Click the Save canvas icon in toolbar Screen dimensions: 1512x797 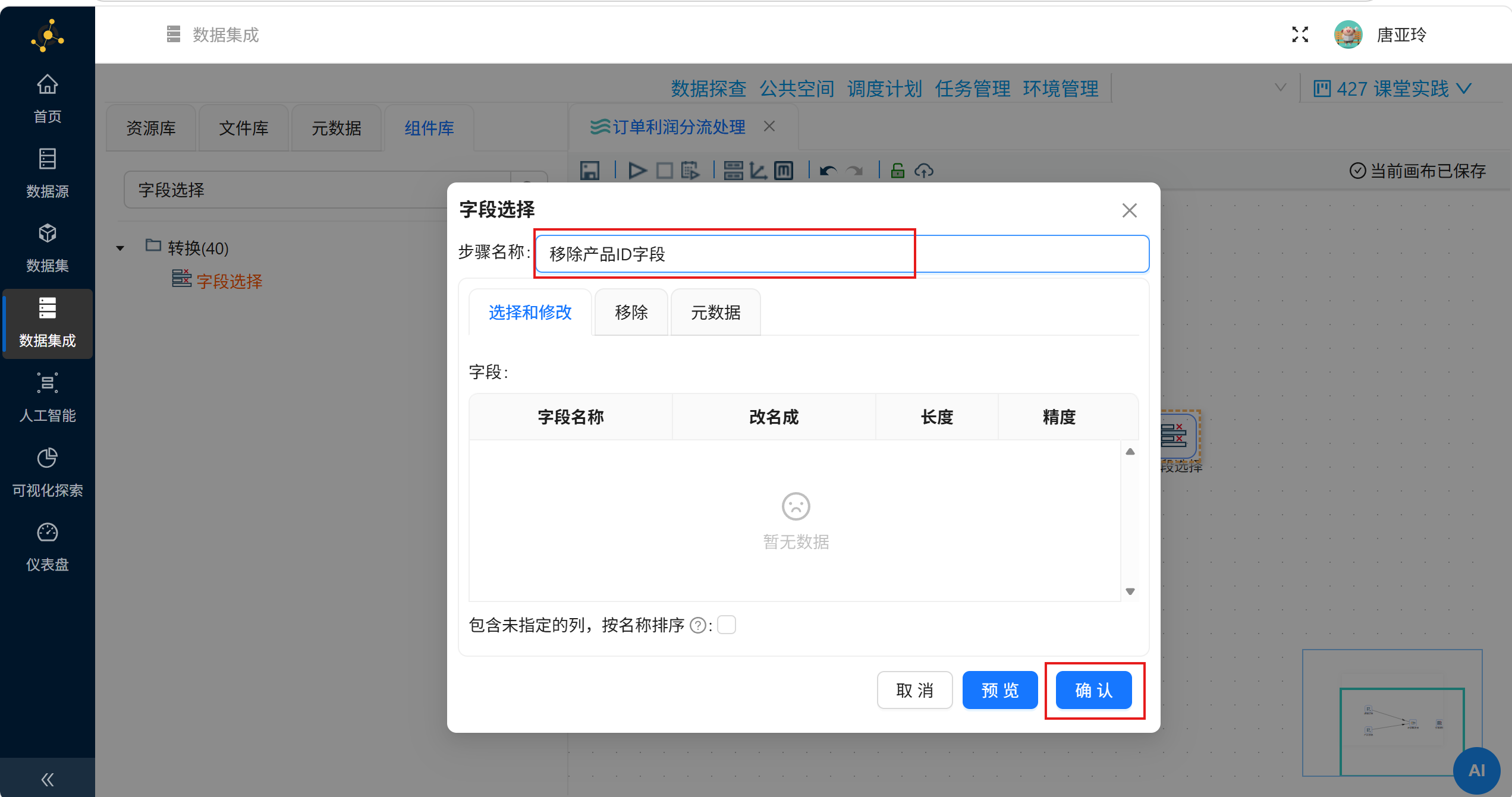pyautogui.click(x=590, y=171)
